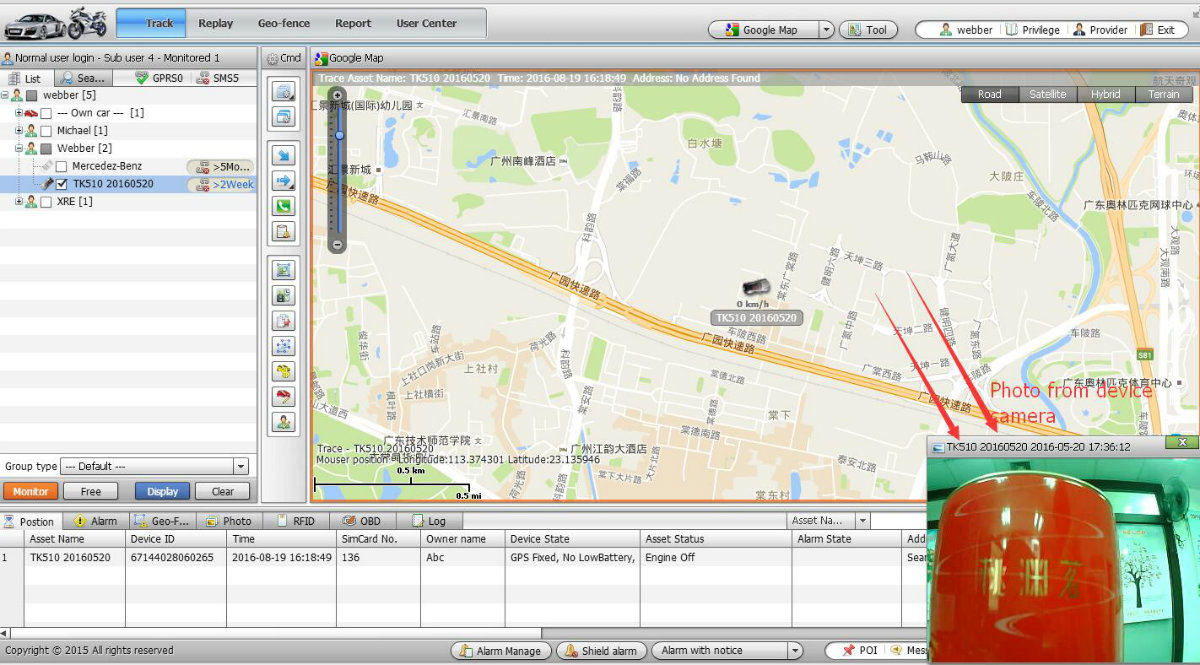Open the OBD tab in bottom panel
This screenshot has height=665, width=1200.
pos(361,521)
